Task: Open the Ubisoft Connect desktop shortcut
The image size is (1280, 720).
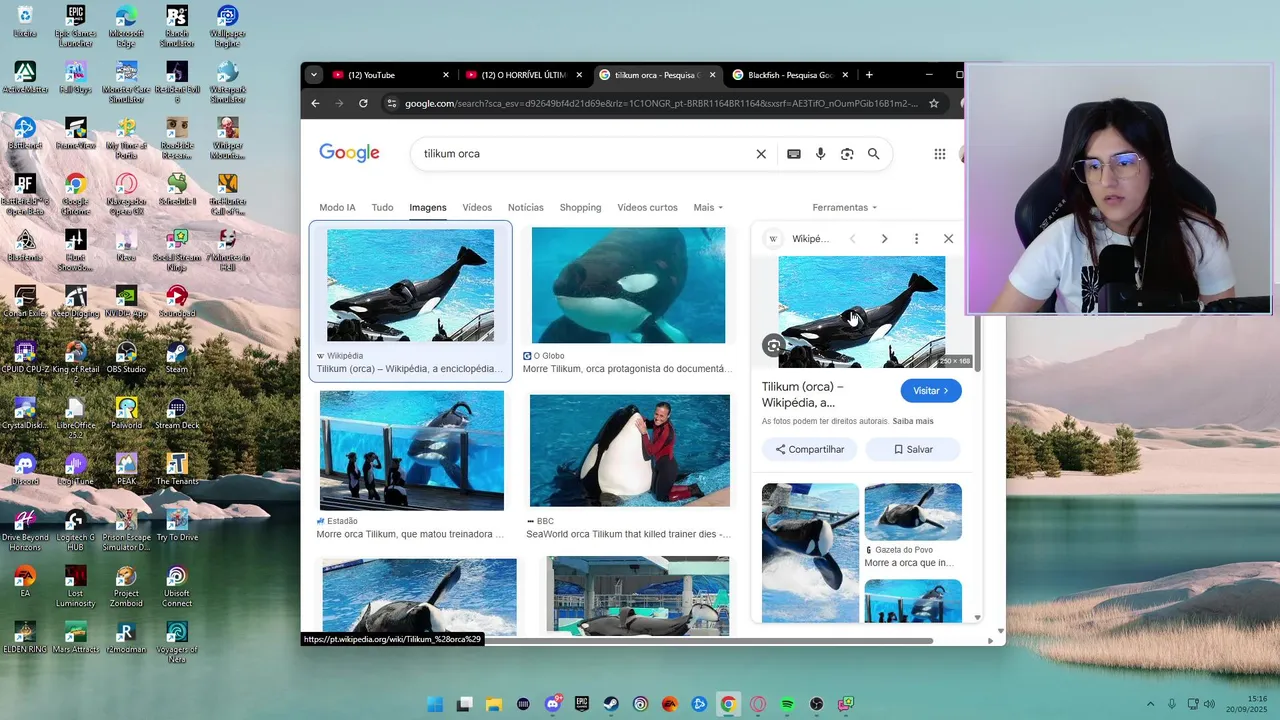Action: point(177,586)
